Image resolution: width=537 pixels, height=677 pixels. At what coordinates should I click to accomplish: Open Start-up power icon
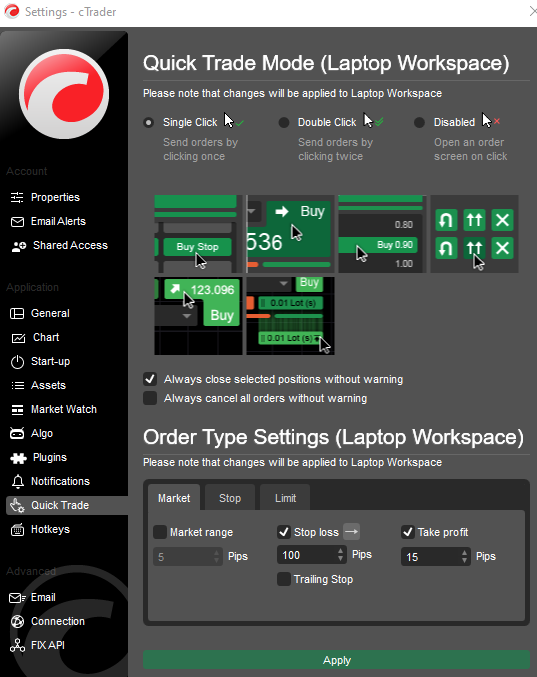(x=17, y=362)
